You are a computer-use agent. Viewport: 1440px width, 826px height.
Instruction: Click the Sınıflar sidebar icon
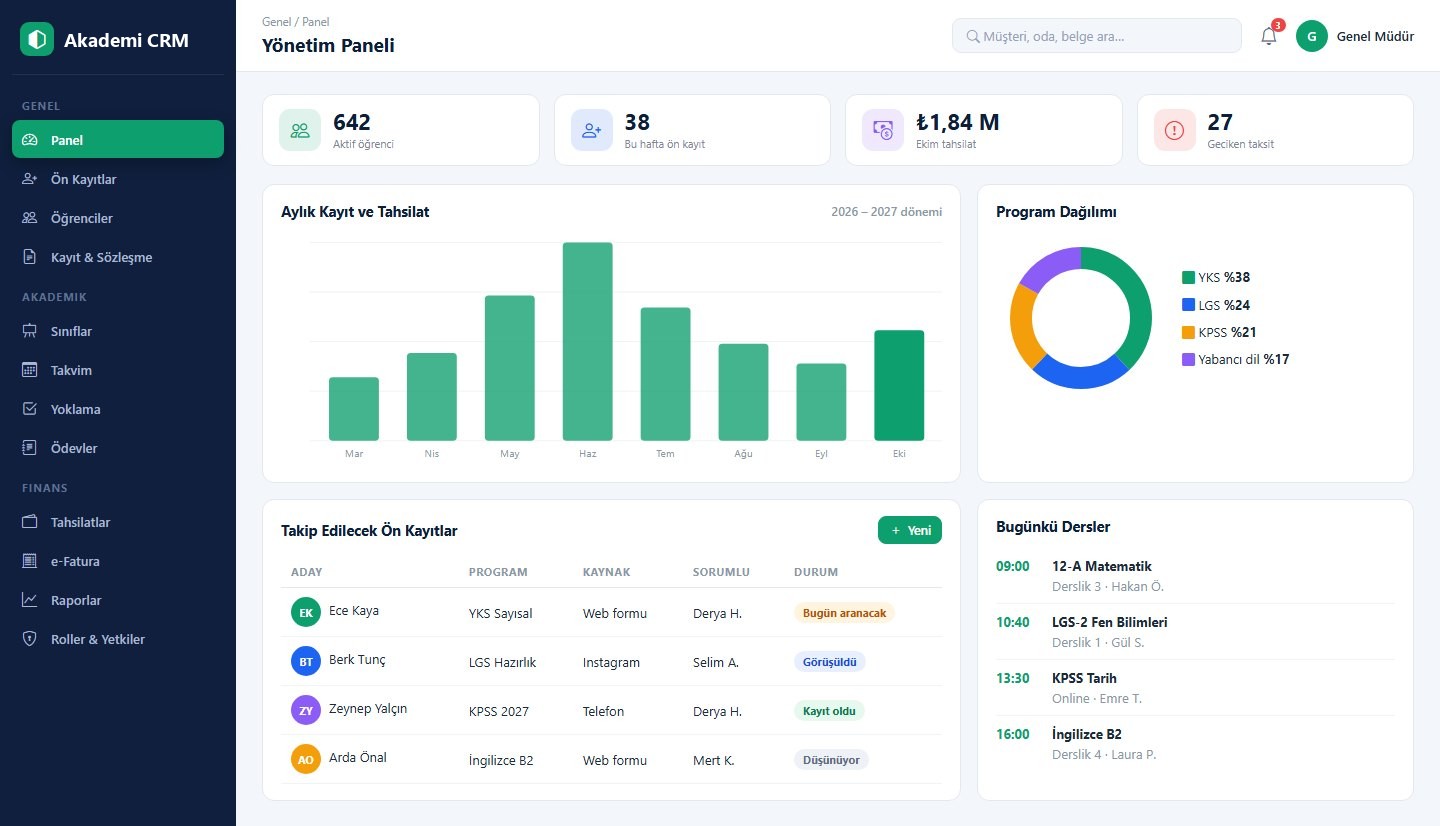coord(30,331)
